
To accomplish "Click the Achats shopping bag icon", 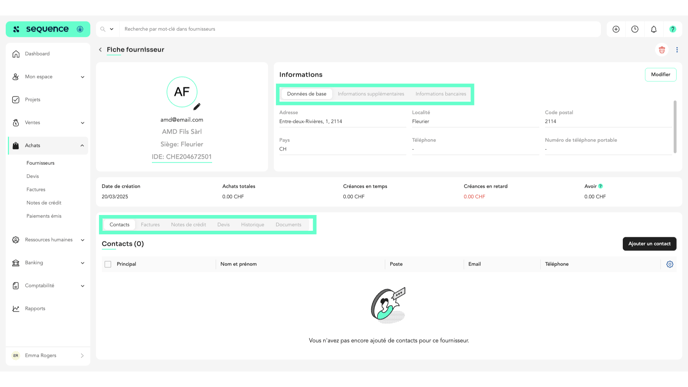I will pyautogui.click(x=16, y=146).
